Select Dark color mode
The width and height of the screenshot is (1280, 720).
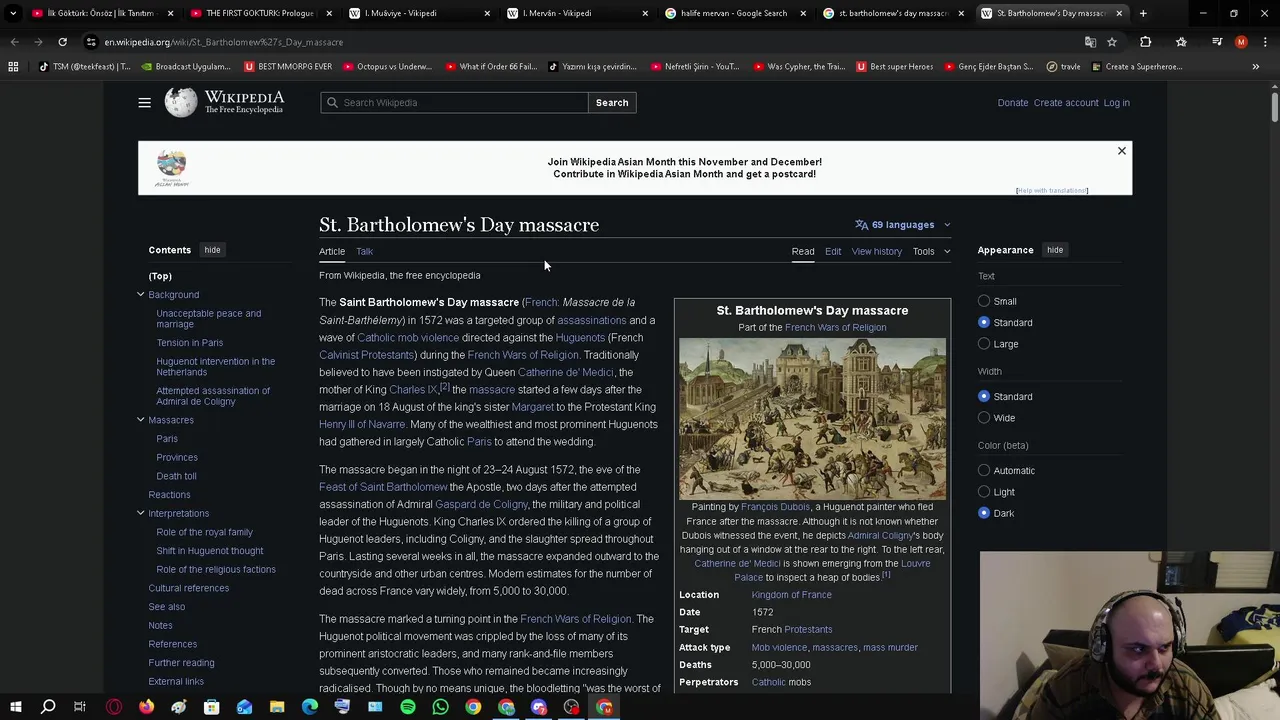984,513
